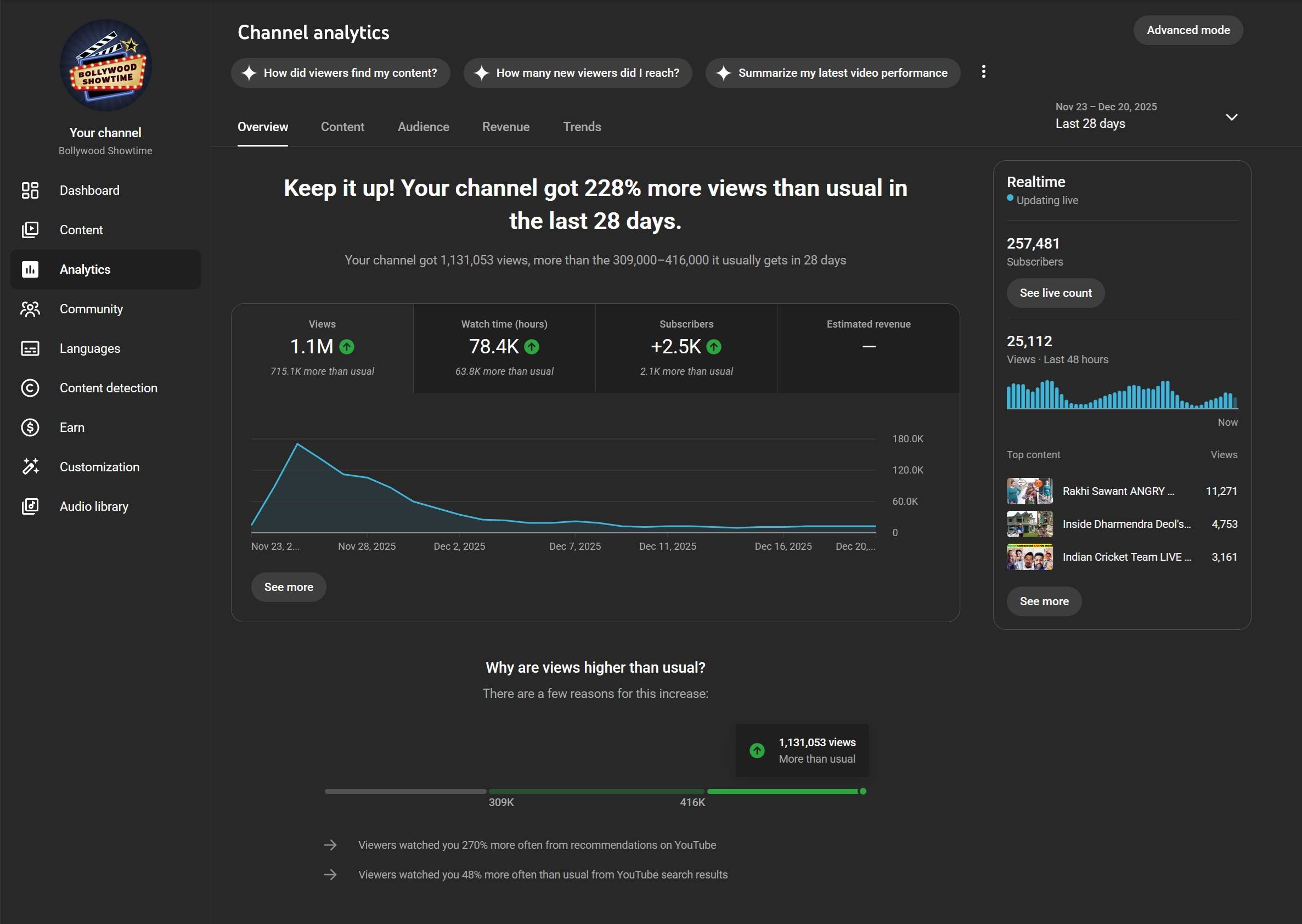Open the Earn dollar icon
The height and width of the screenshot is (924, 1302).
pyautogui.click(x=30, y=427)
